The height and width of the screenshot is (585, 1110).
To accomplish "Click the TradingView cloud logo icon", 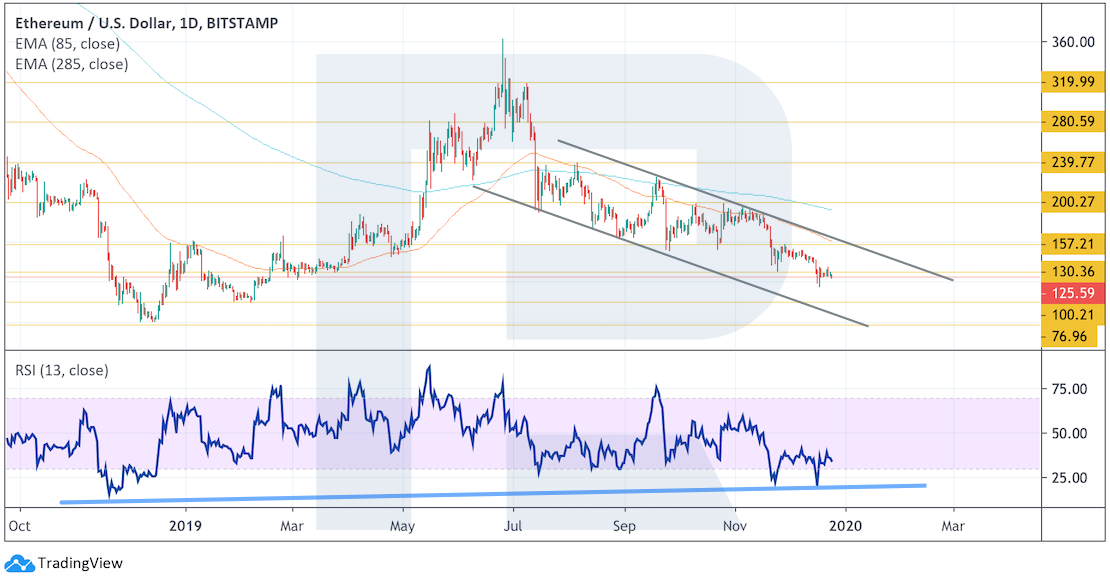I will tap(17, 563).
